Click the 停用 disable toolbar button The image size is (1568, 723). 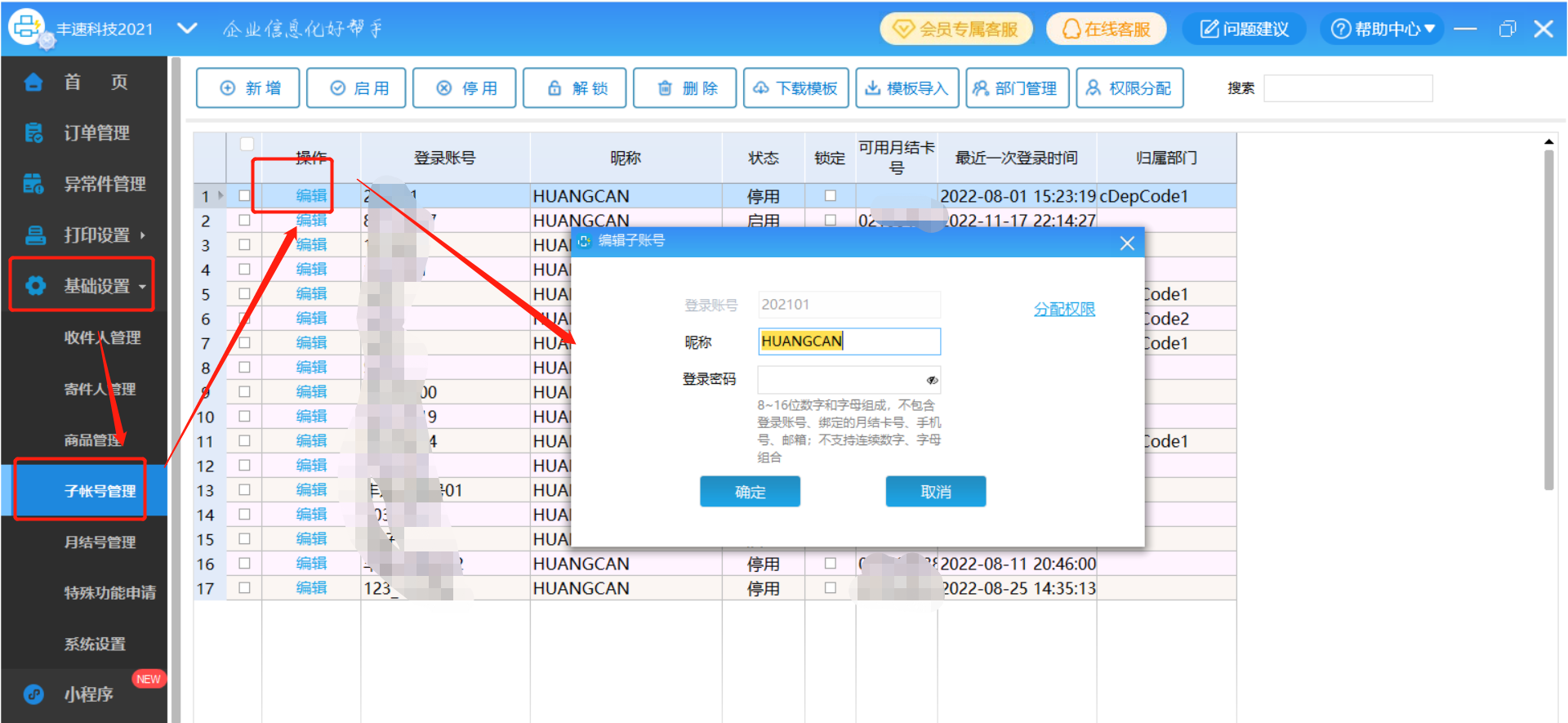point(465,88)
